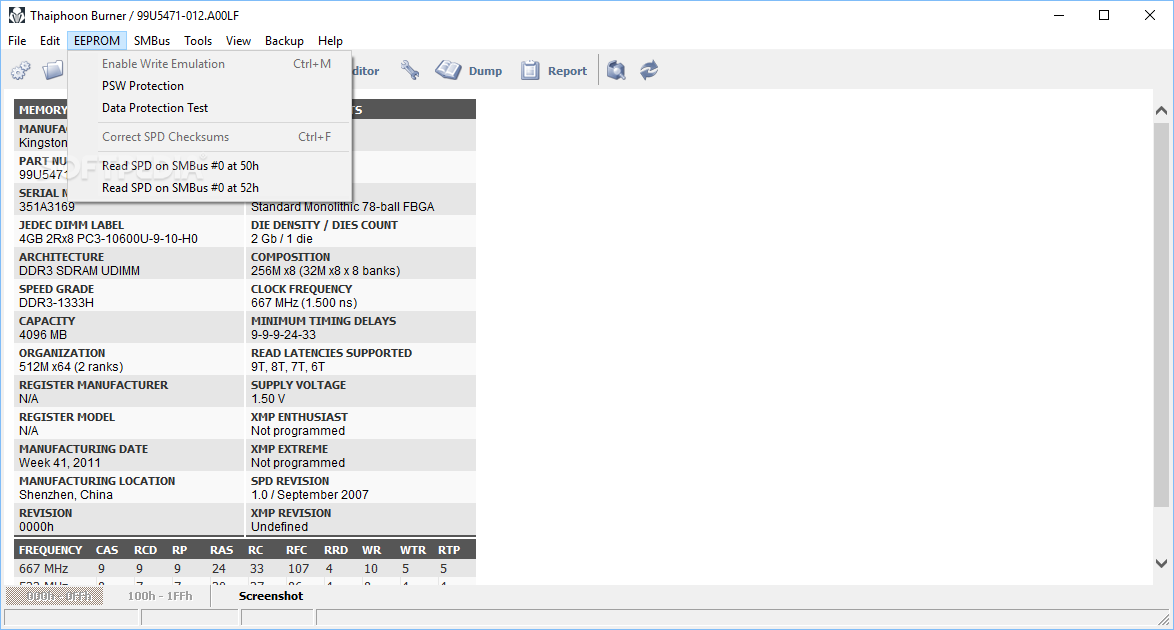Click the FREQUENCY column header

click(x=51, y=550)
